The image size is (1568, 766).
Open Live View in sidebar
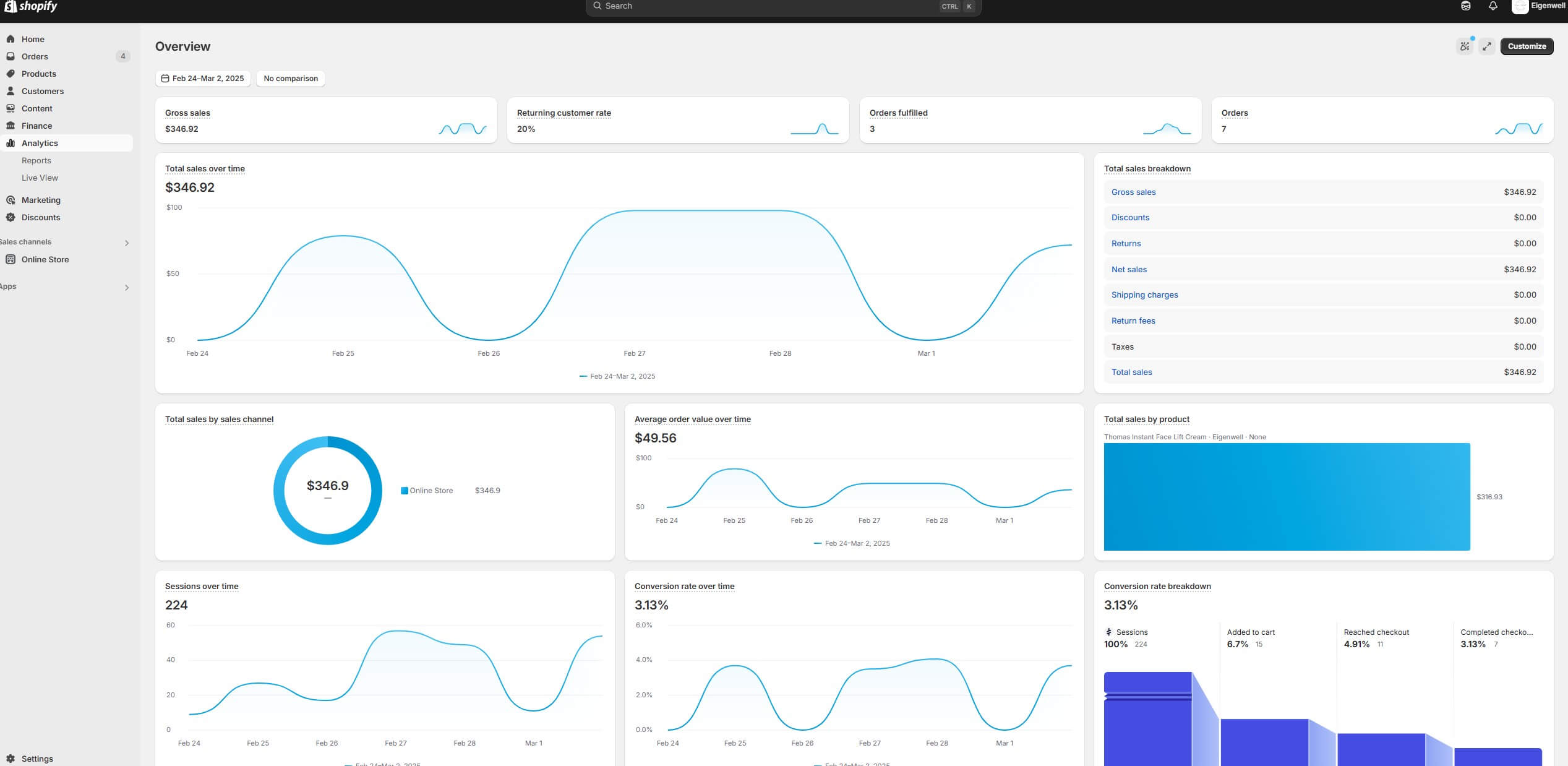click(x=40, y=178)
